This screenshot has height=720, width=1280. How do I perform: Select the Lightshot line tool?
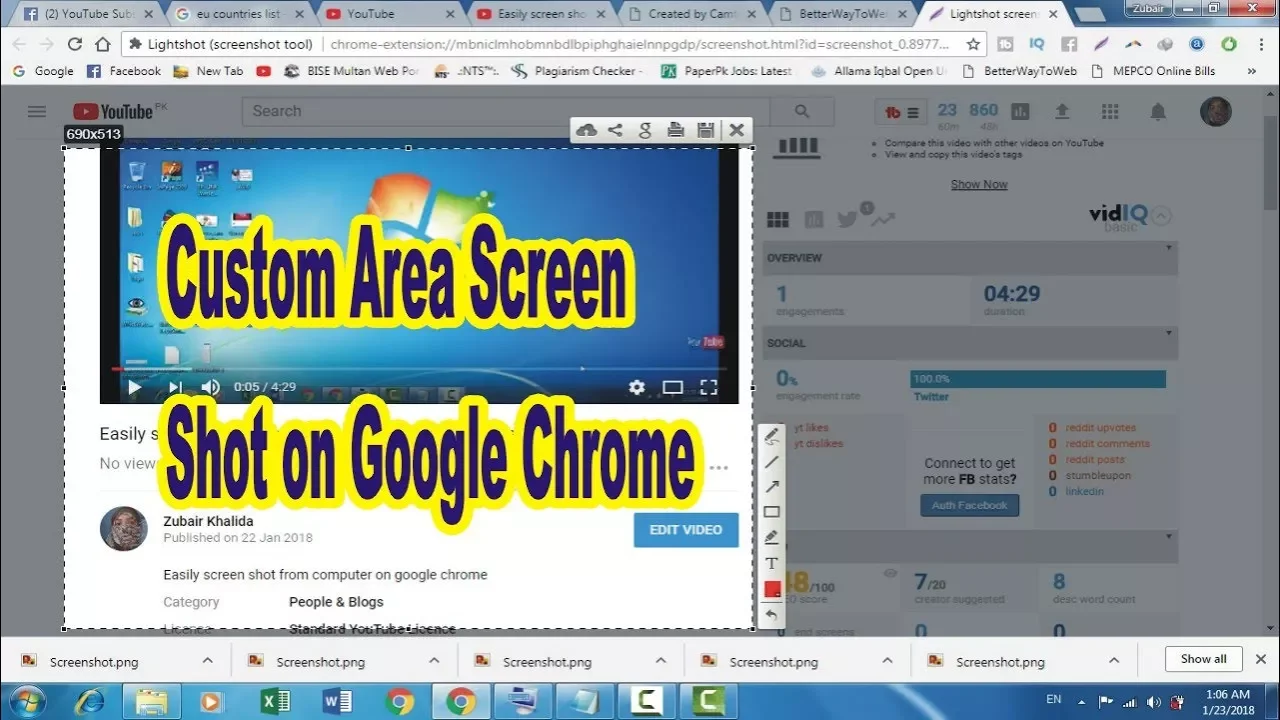point(772,462)
